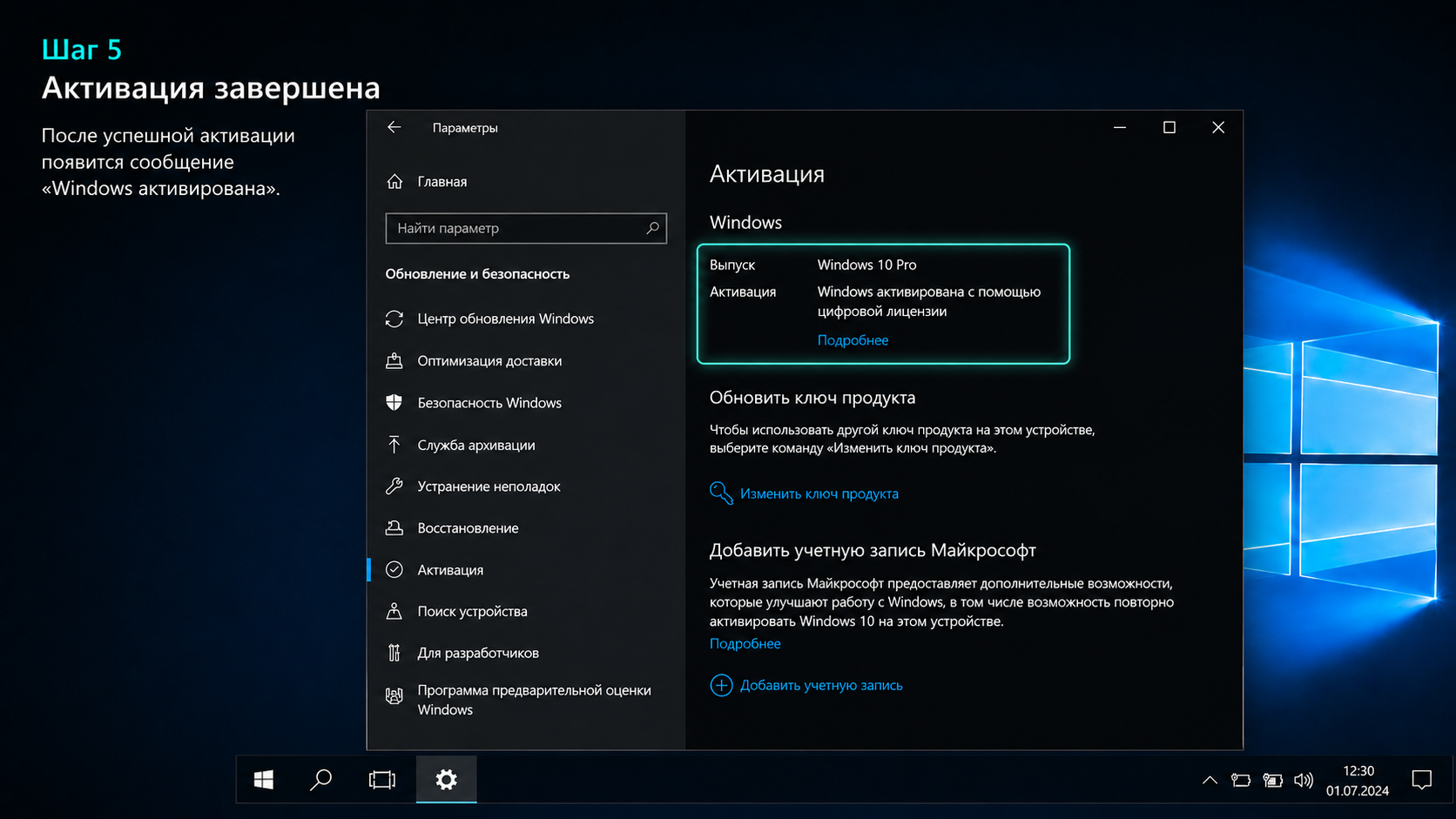This screenshot has width=1456, height=819.
Task: Click Подробнее under digital license text
Action: click(x=853, y=340)
